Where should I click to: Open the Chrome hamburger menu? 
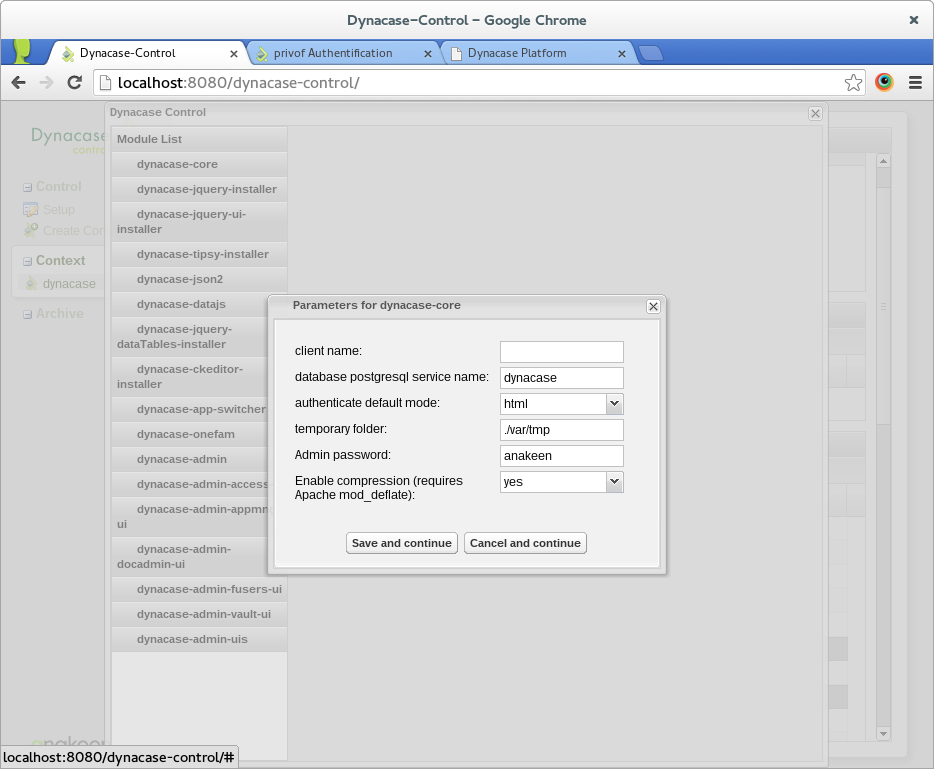(916, 82)
